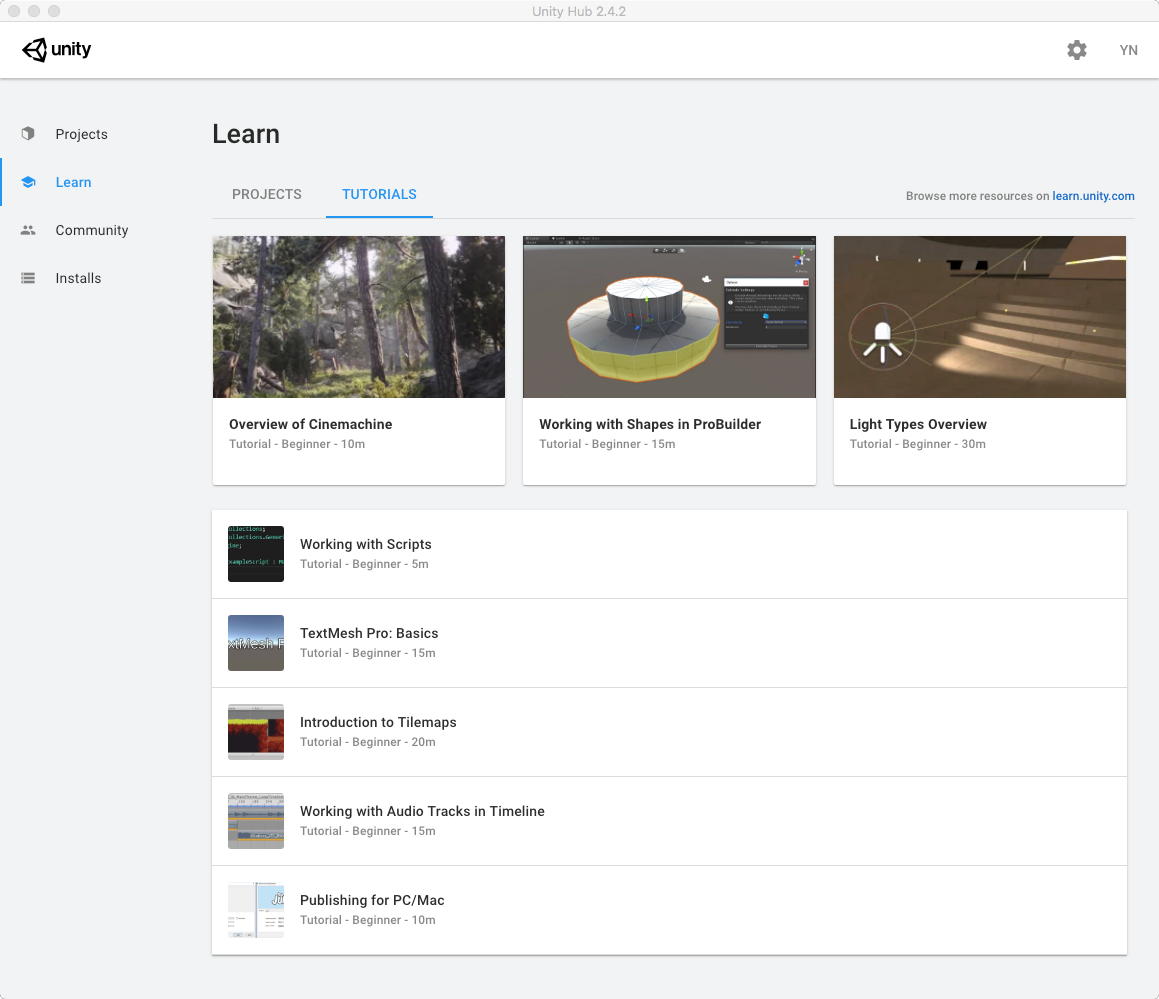Open Working with Audio Tracks in Timeline

pyautogui.click(x=422, y=811)
